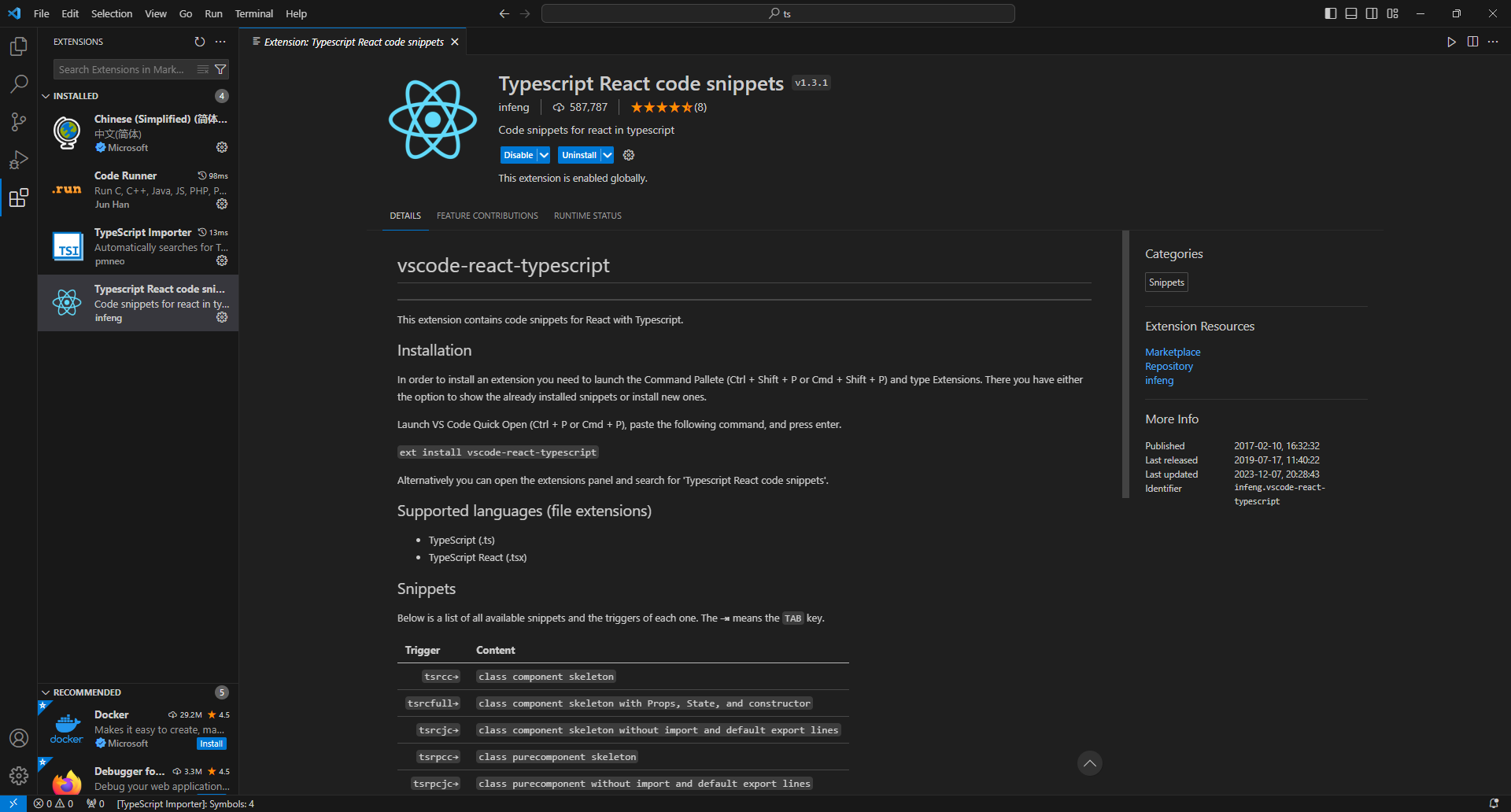
Task: Select the Code Runner extension entry
Action: click(x=138, y=190)
